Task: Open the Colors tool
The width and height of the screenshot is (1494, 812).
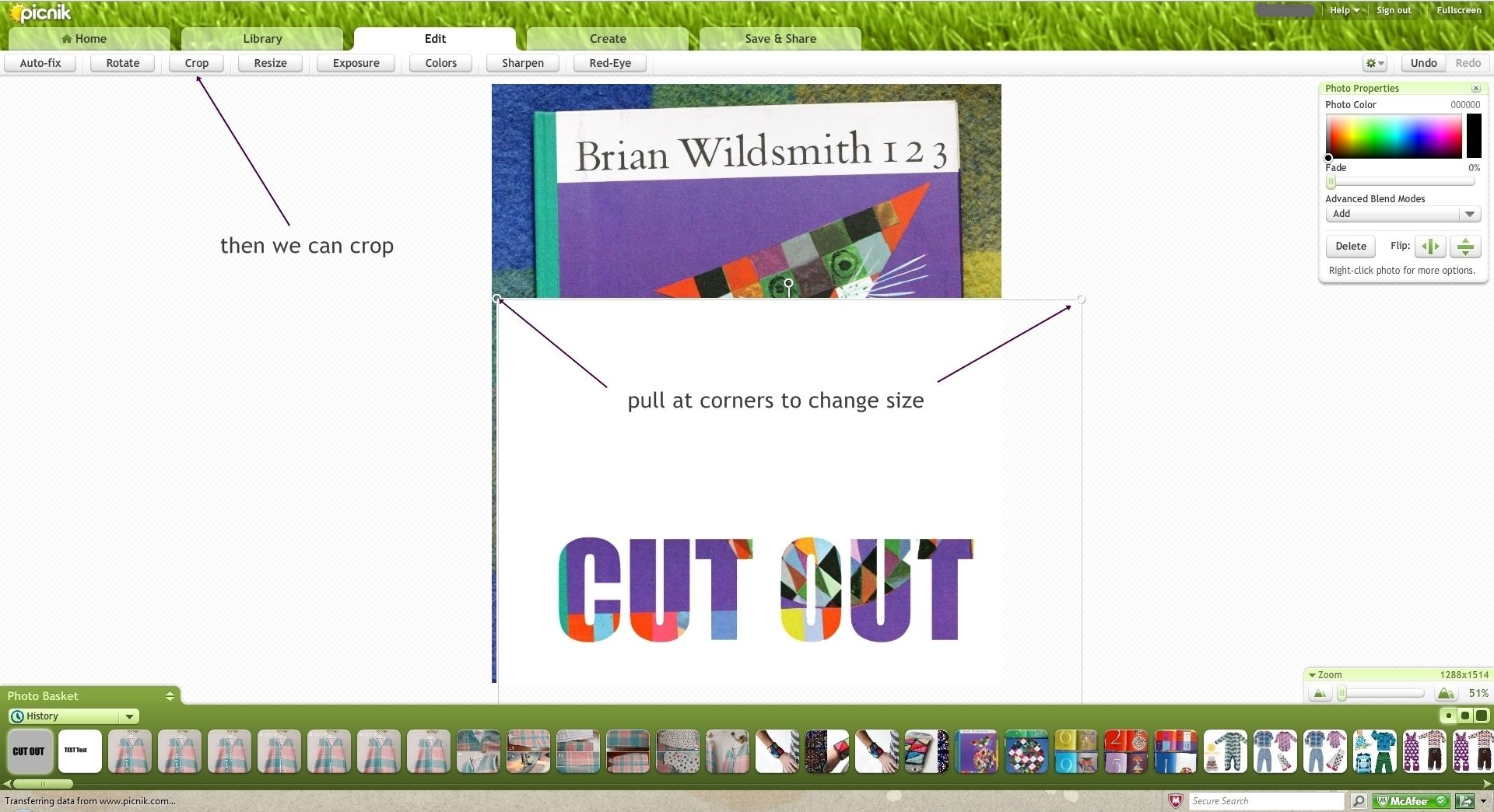Action: [441, 63]
